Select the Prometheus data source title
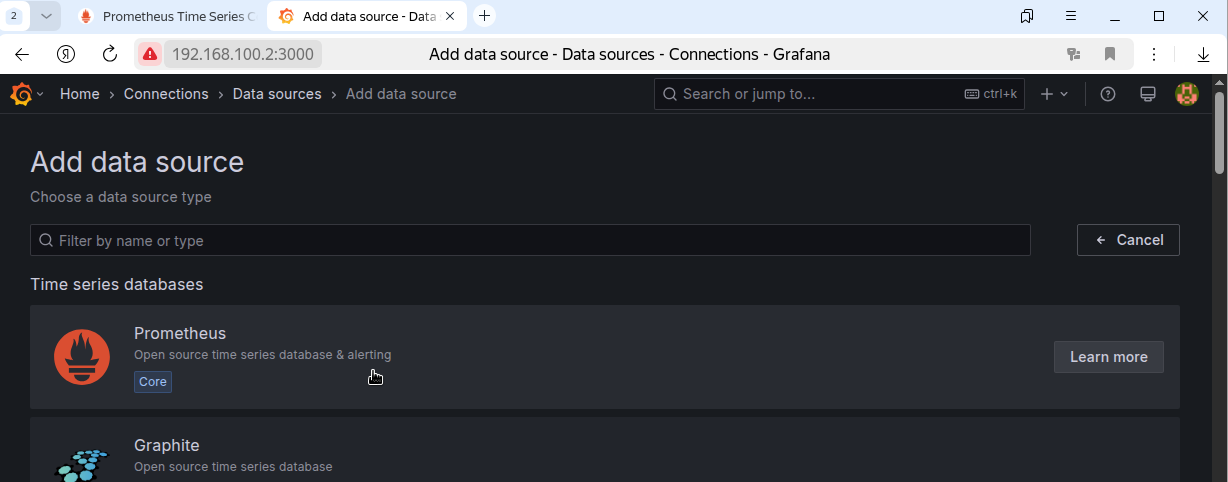The width and height of the screenshot is (1228, 482). point(180,333)
